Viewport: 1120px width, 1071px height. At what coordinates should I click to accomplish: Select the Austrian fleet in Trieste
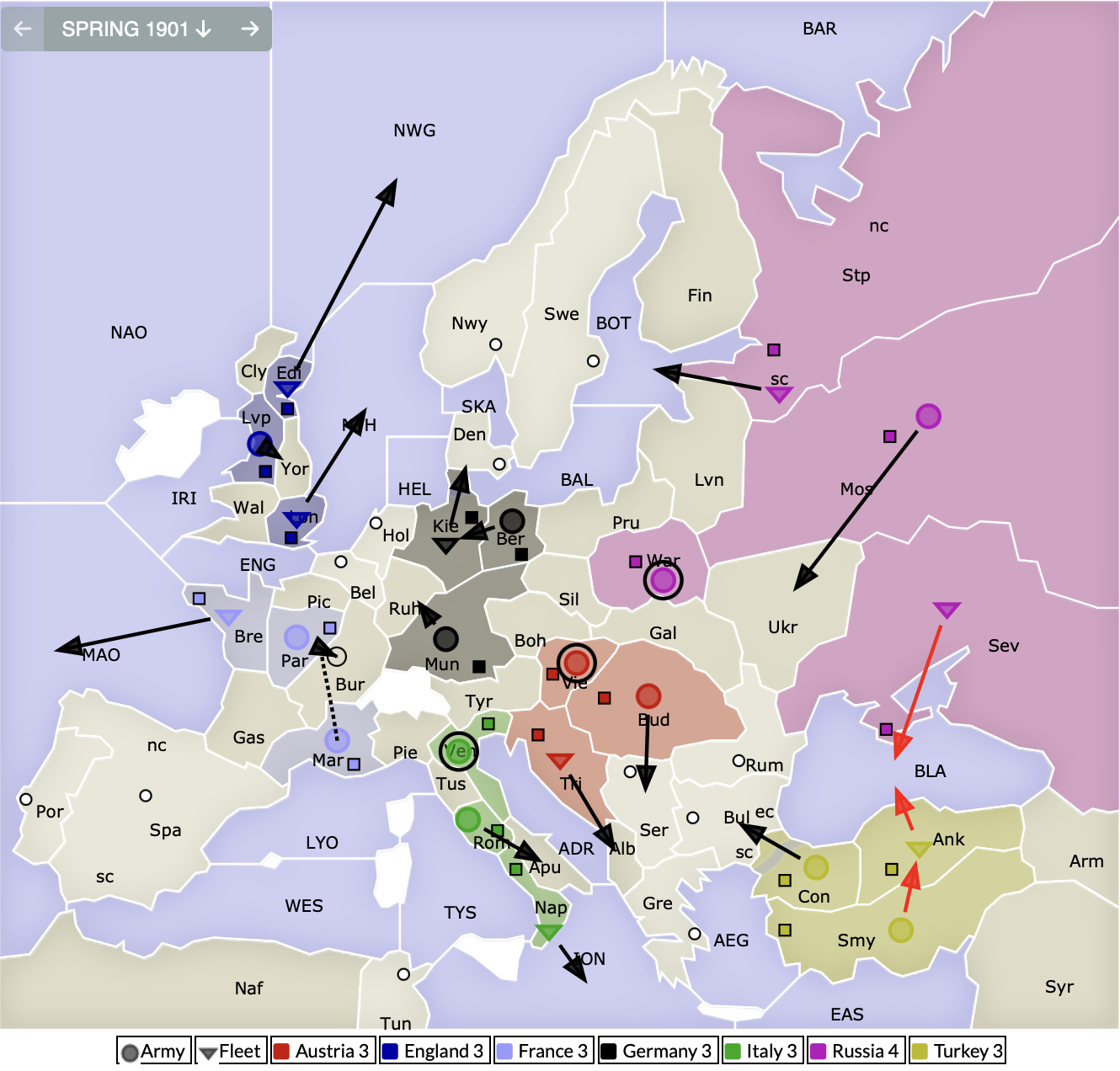click(560, 761)
